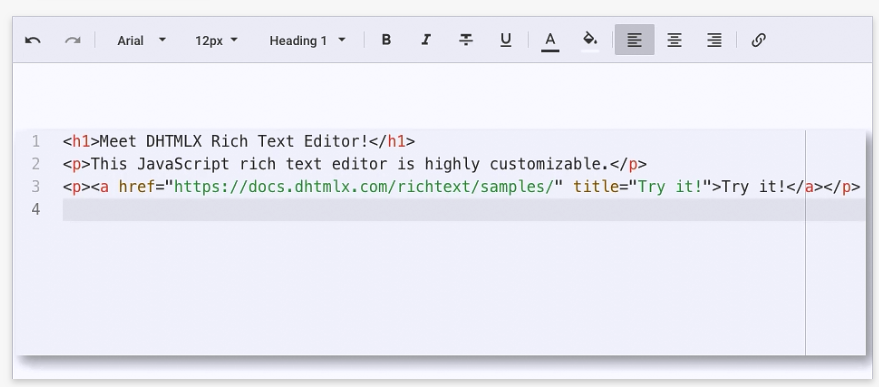Click the Undo arrow icon
879x387 pixels.
[33, 40]
